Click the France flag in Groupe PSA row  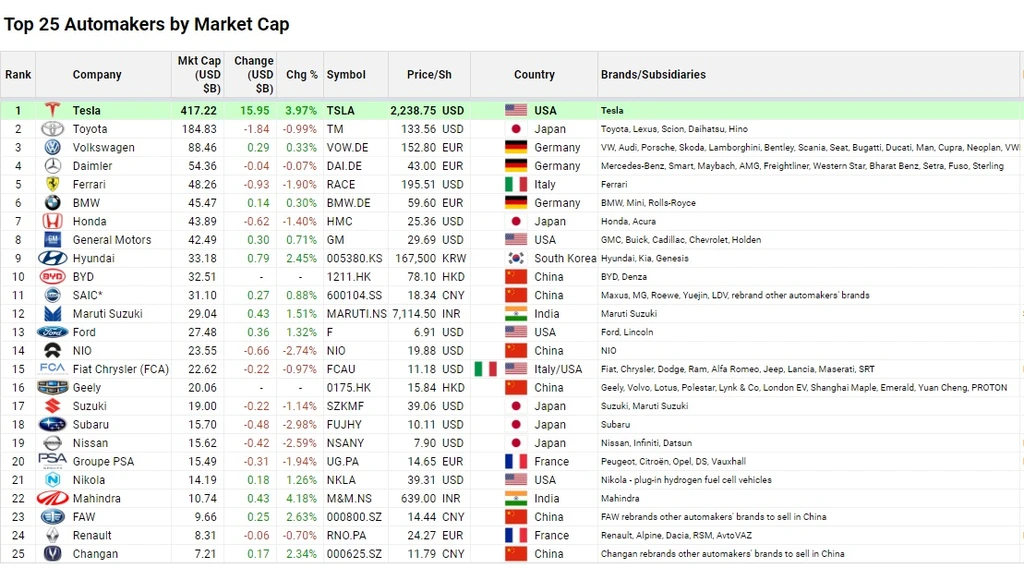(516, 461)
